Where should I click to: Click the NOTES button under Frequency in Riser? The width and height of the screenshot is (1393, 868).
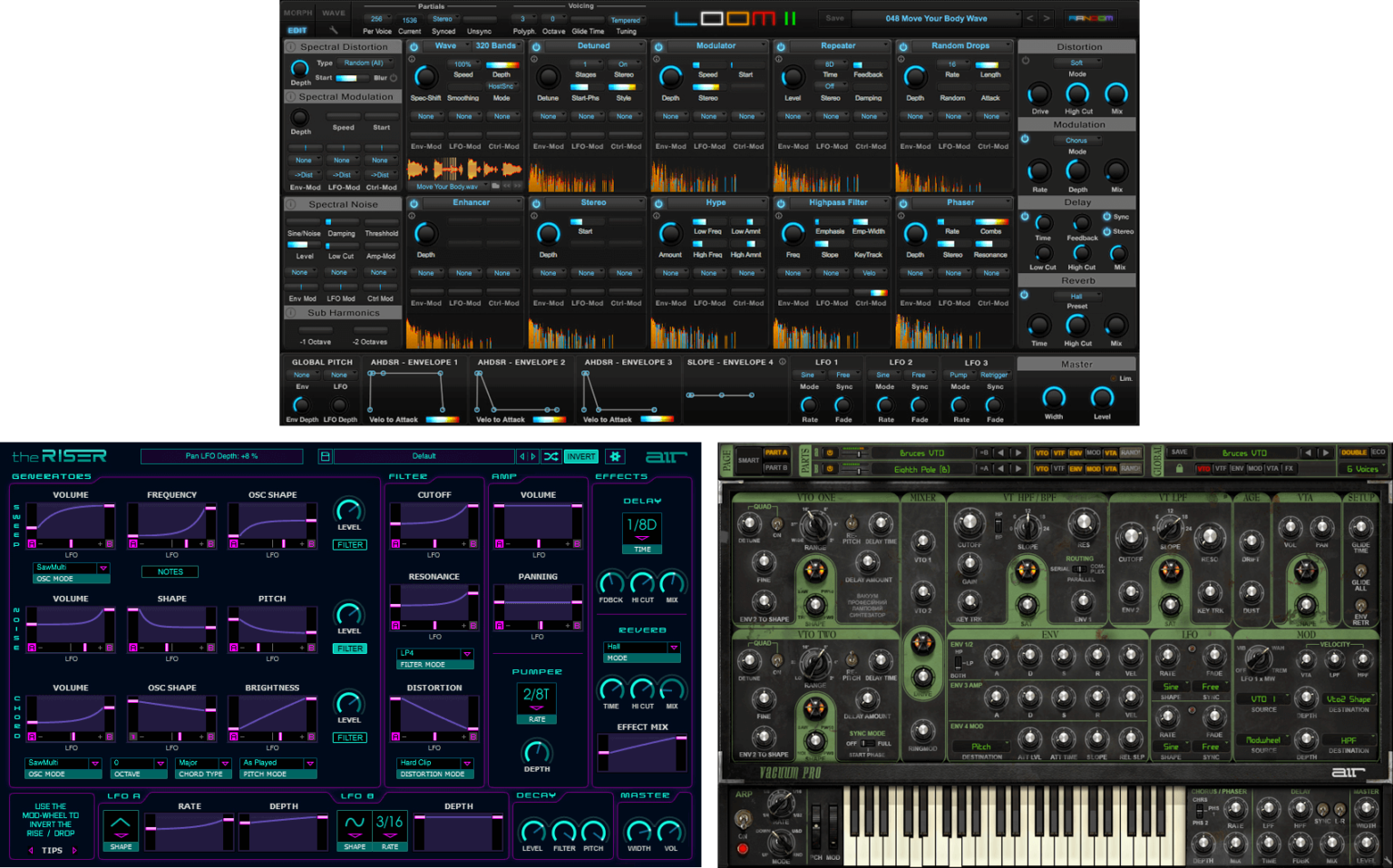170,571
